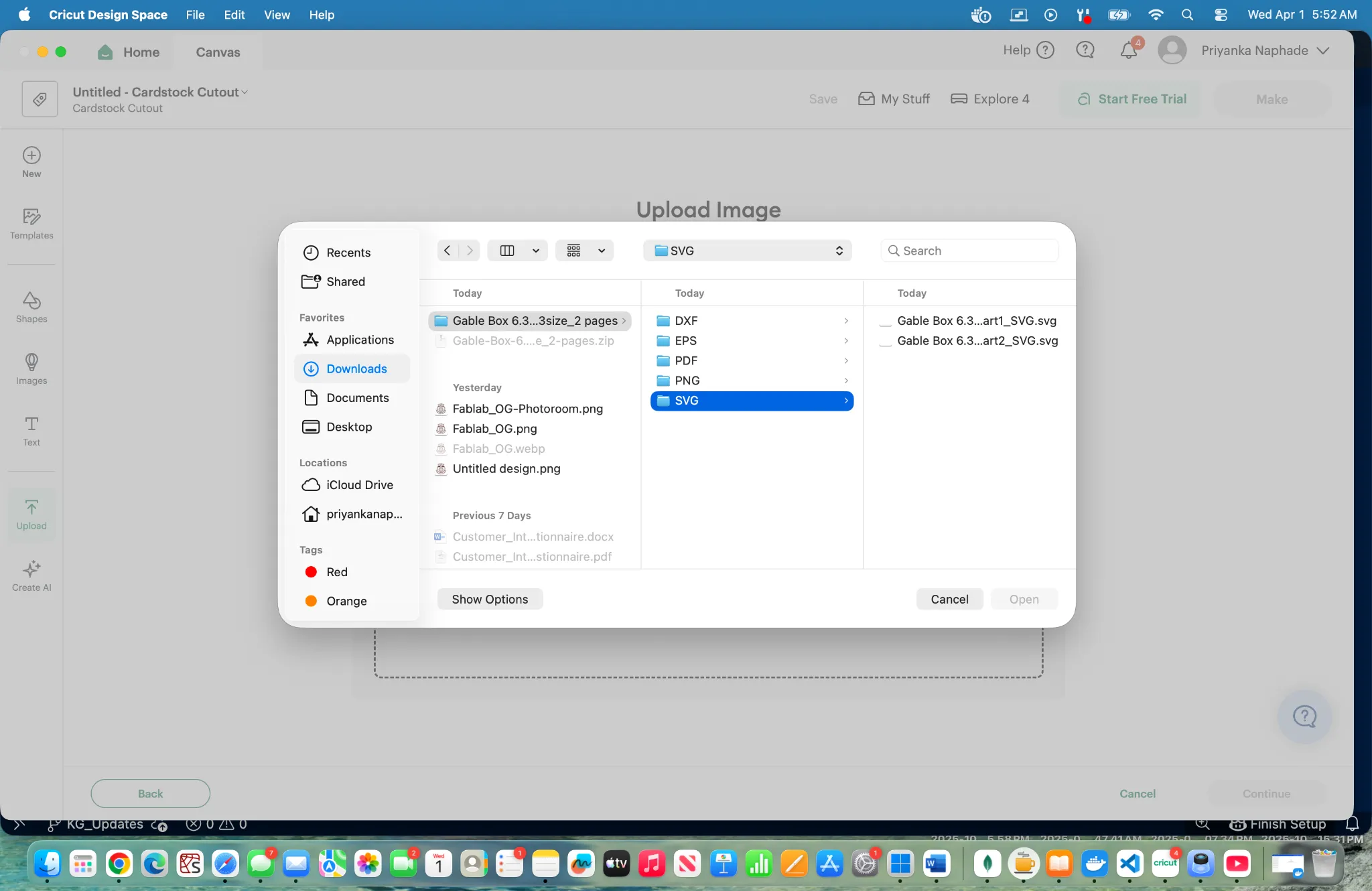Image resolution: width=1372 pixels, height=891 pixels.
Task: Open the Help menu in menu bar
Action: click(322, 15)
